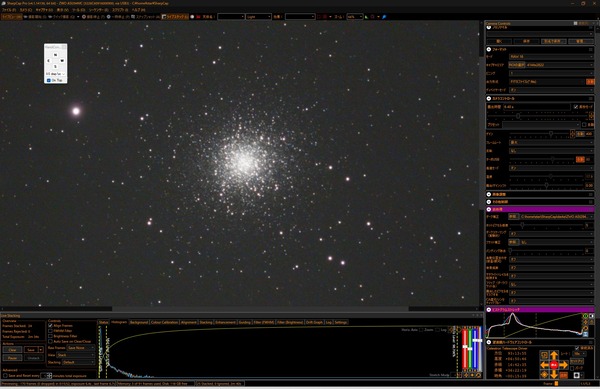Switch to the Colour Calibration tab
600x389 pixels.
164,322
